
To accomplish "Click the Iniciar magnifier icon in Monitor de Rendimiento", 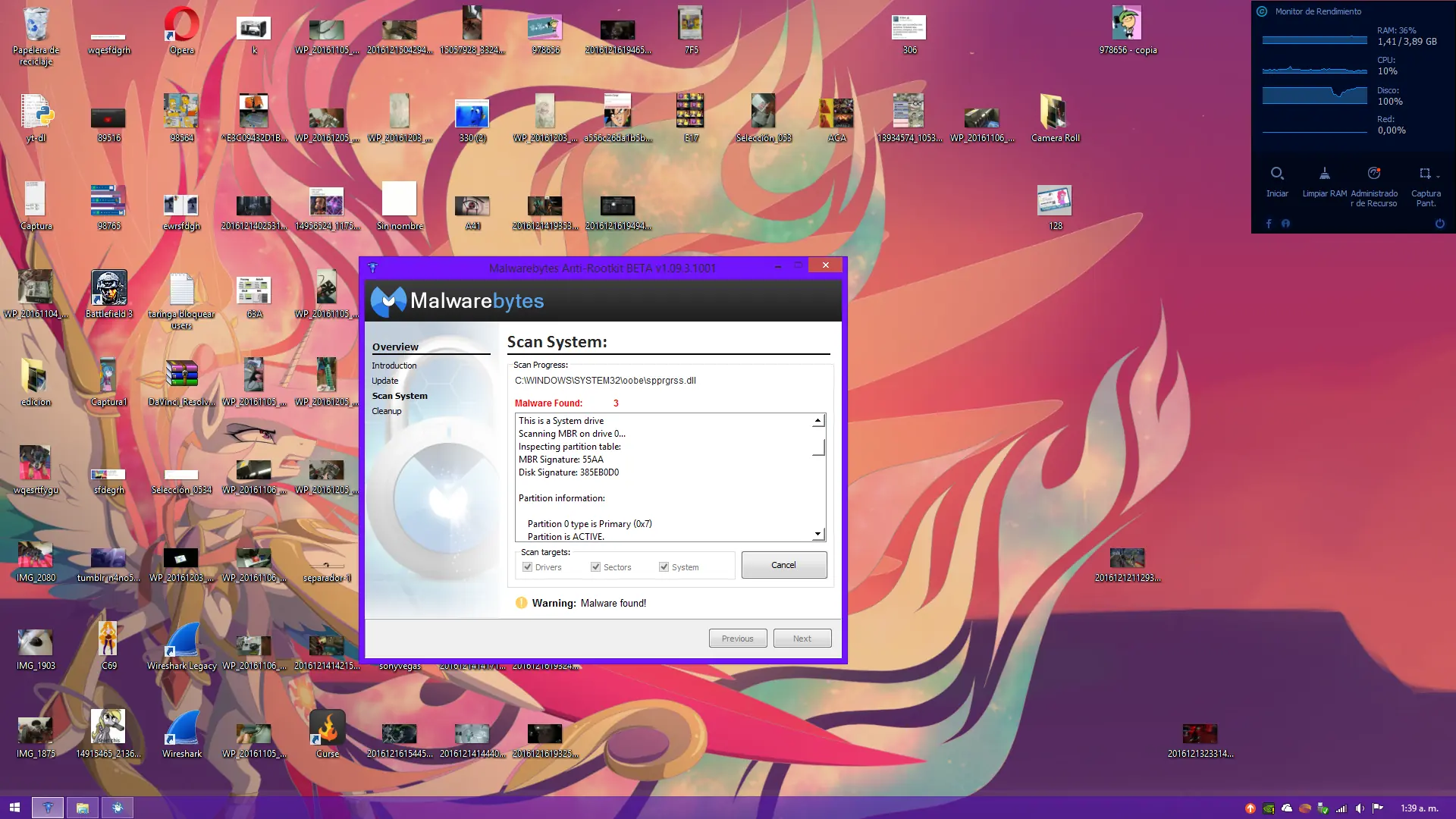I will coord(1277,174).
